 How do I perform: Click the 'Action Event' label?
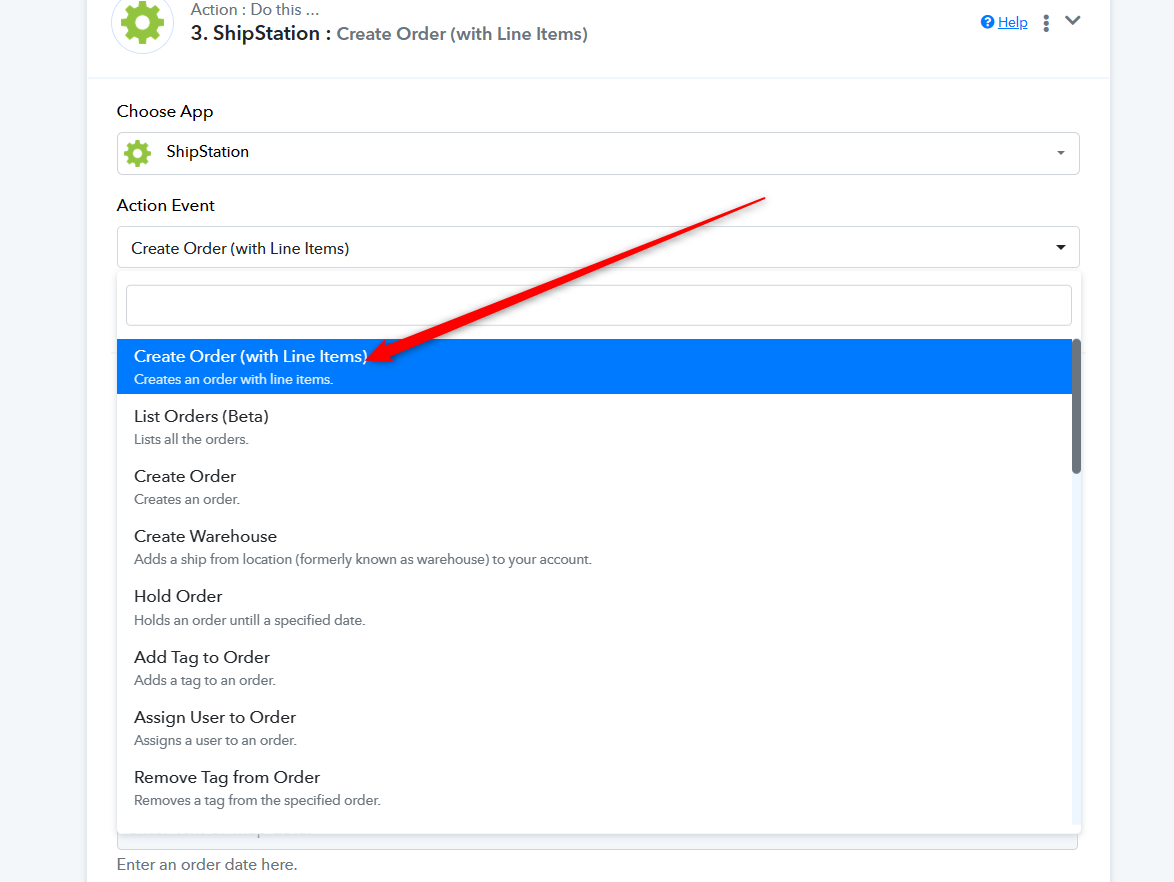point(165,205)
